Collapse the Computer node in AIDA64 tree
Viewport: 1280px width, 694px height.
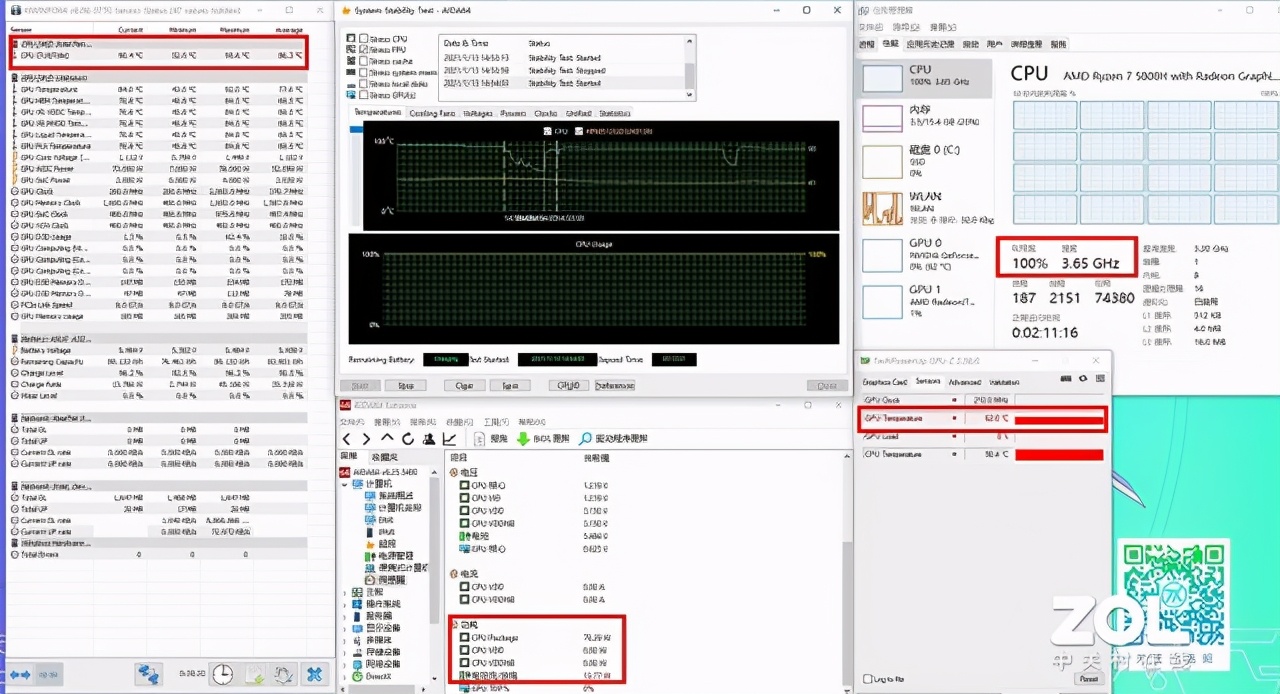[x=344, y=484]
